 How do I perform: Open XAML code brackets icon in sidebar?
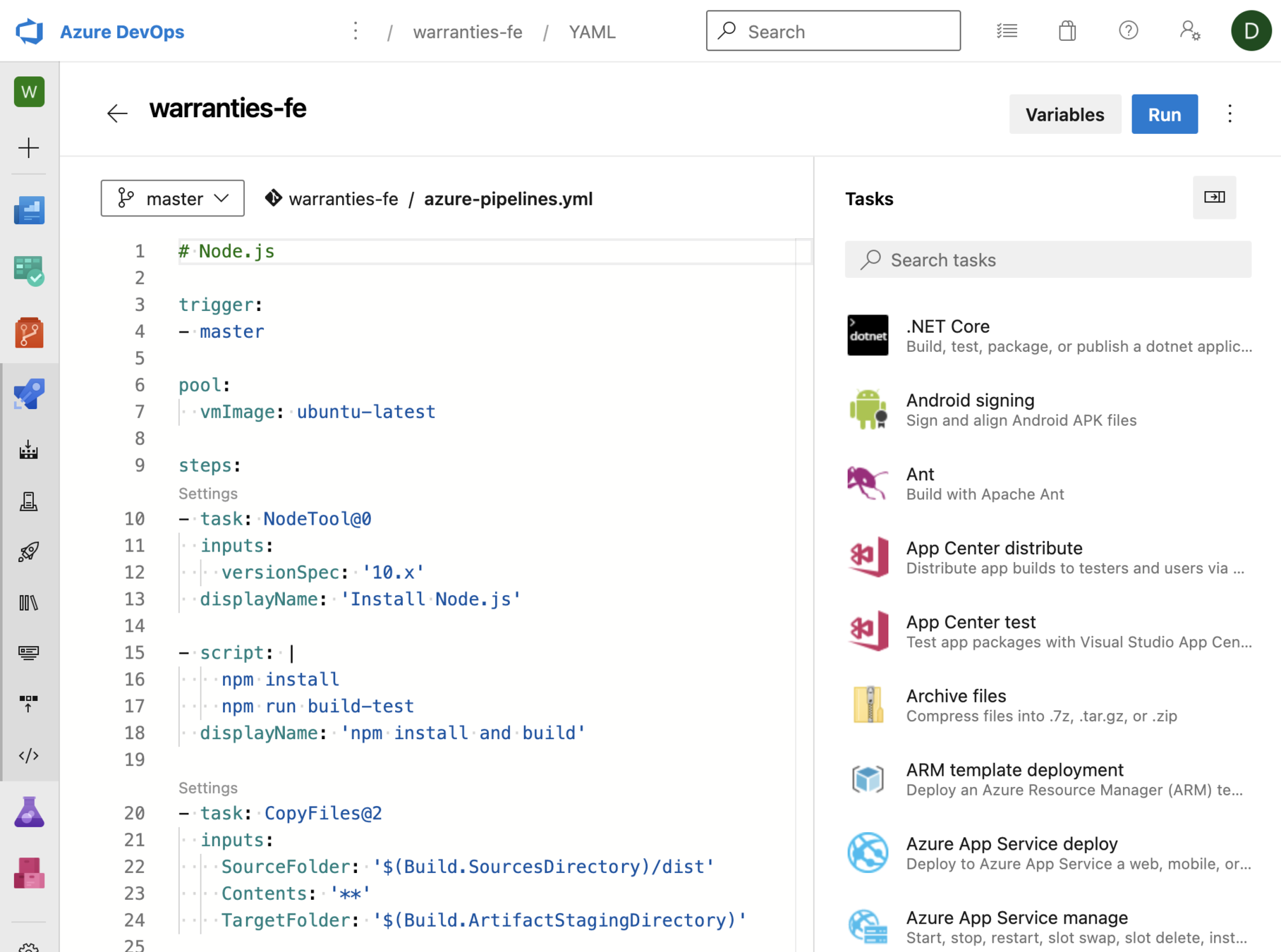29,755
